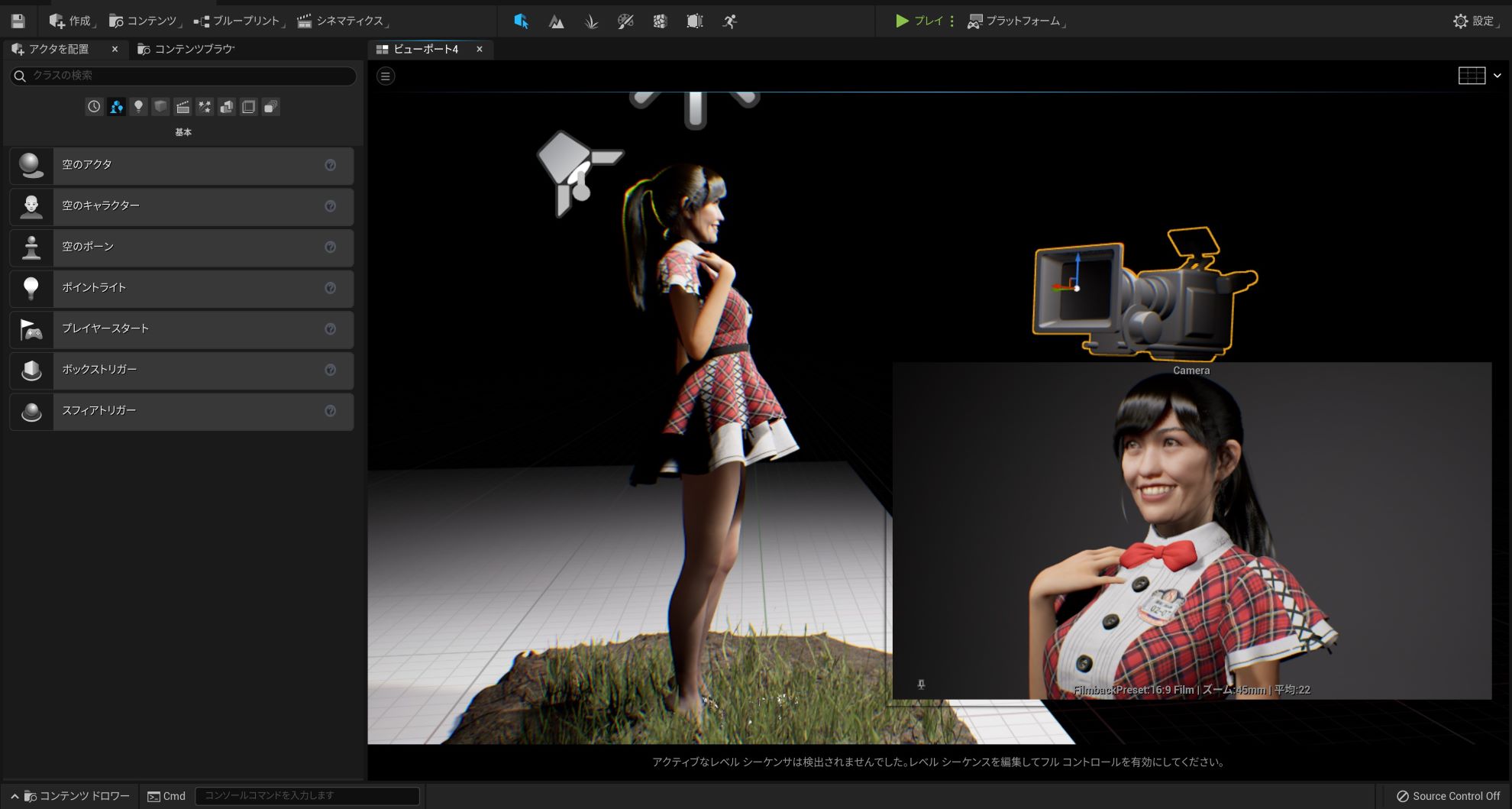The height and width of the screenshot is (809, 1512).
Task: Pin the camera preview window
Action: 921,684
